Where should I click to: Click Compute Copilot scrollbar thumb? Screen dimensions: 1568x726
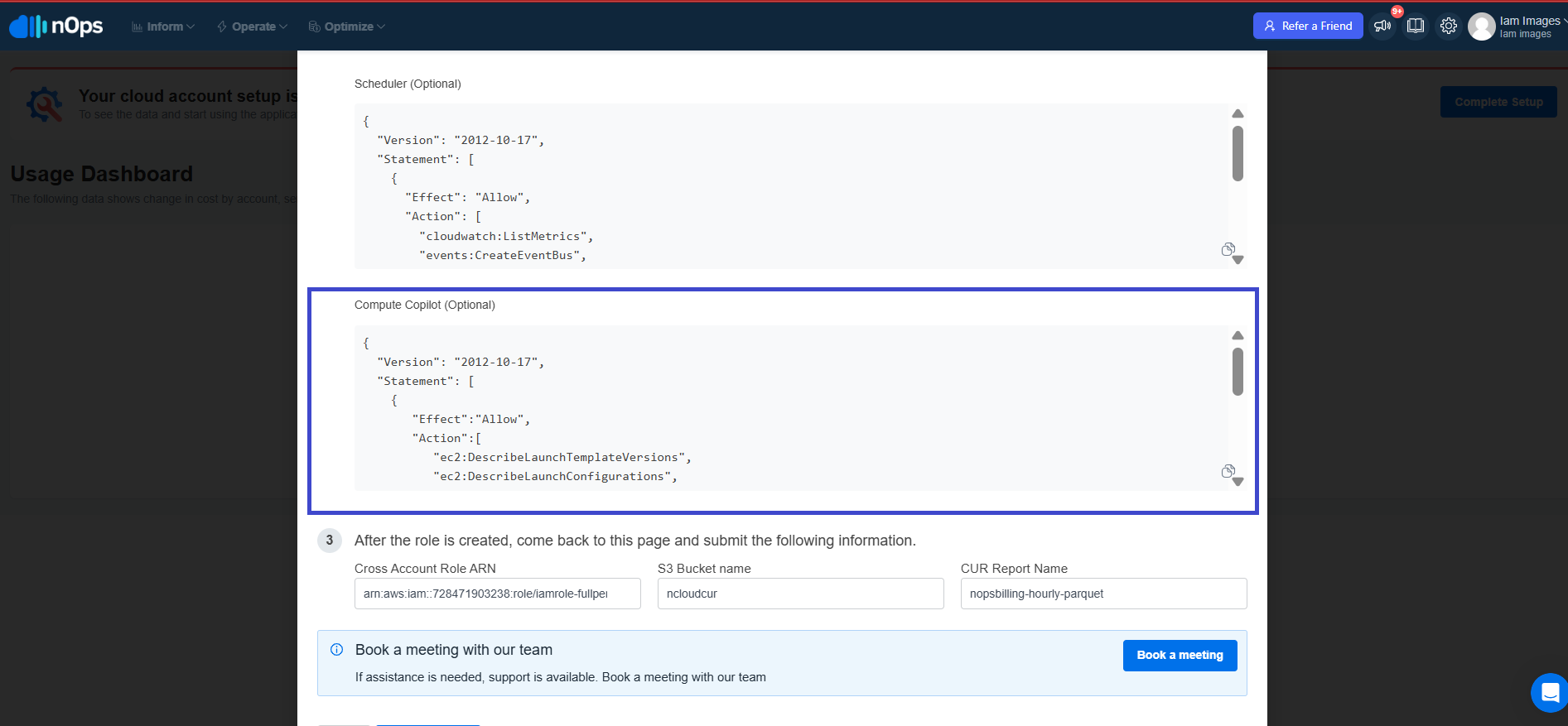[x=1238, y=372]
